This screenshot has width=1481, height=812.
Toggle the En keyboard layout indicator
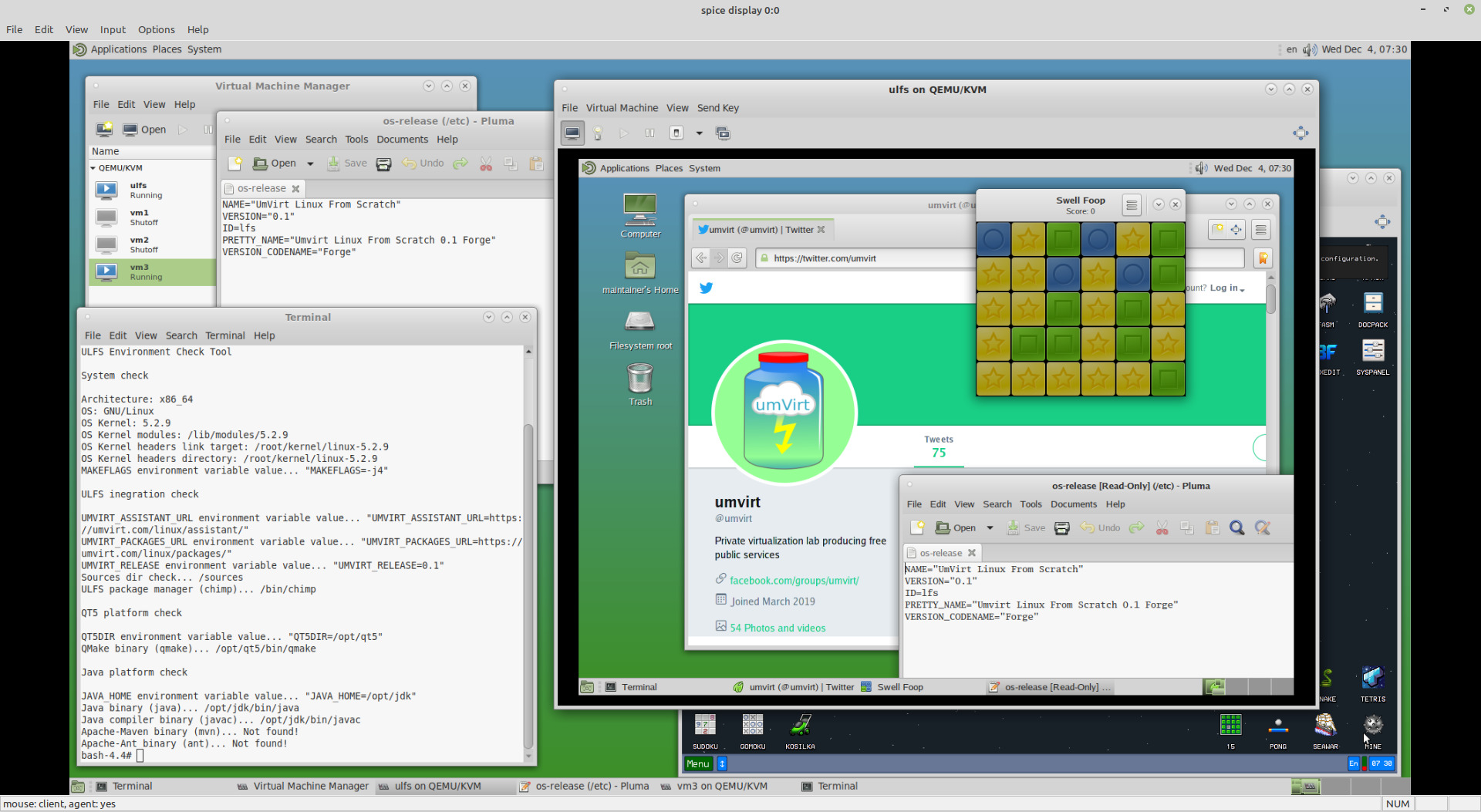[1353, 763]
